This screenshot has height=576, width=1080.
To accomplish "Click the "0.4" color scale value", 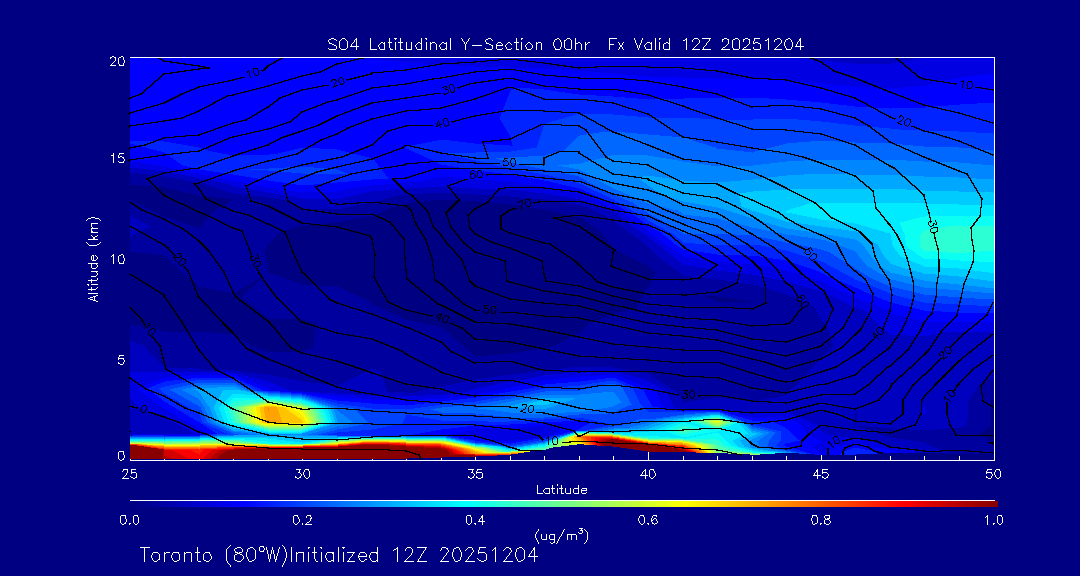I will [x=475, y=520].
